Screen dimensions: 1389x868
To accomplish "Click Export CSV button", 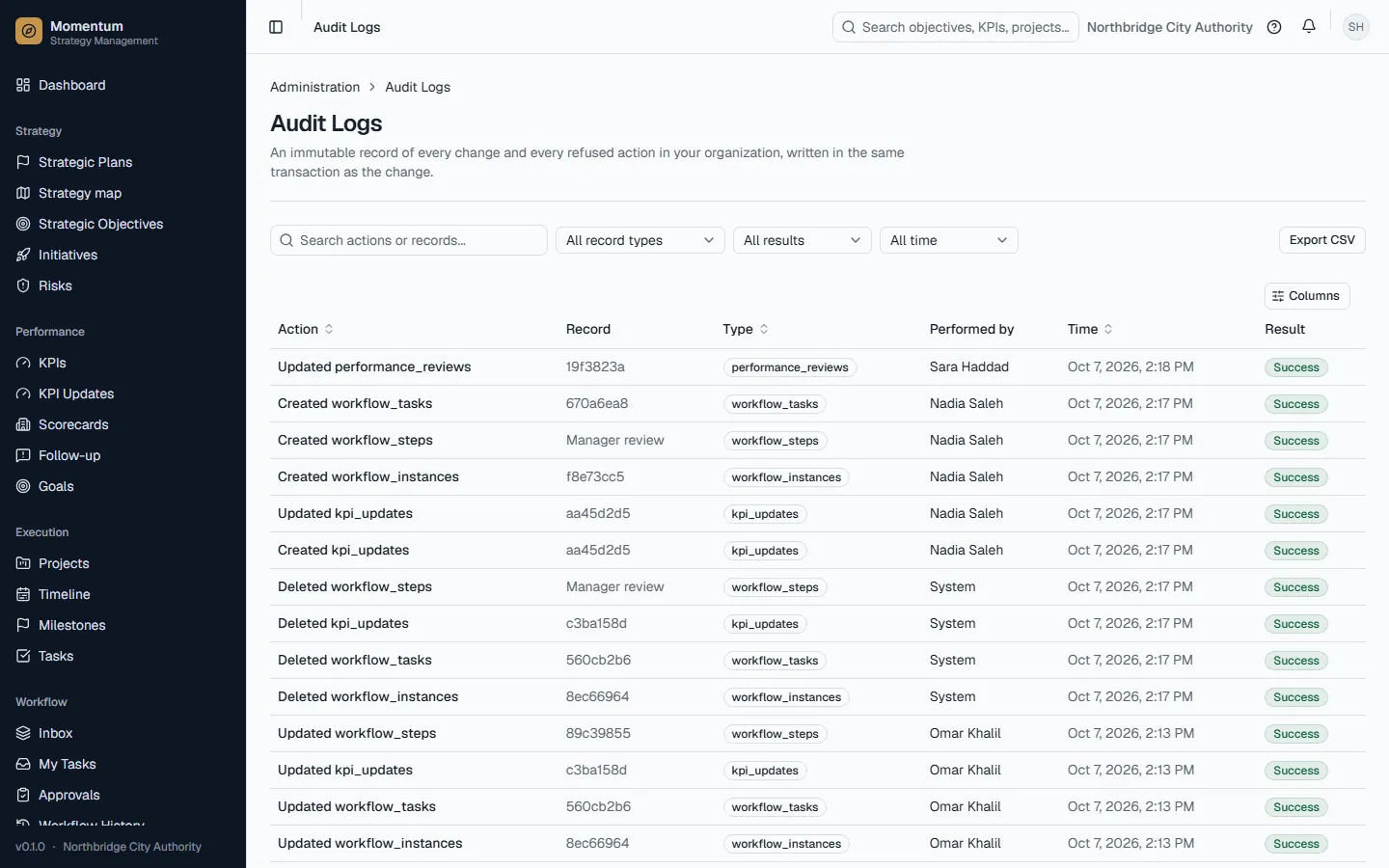I will pos(1321,240).
